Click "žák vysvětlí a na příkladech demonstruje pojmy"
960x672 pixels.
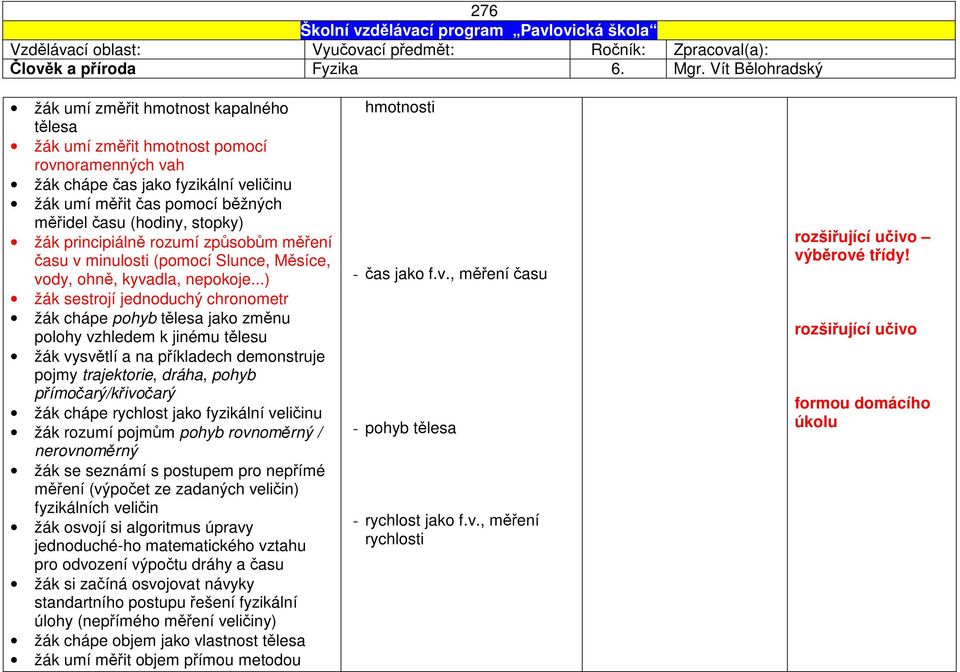[x=179, y=375]
